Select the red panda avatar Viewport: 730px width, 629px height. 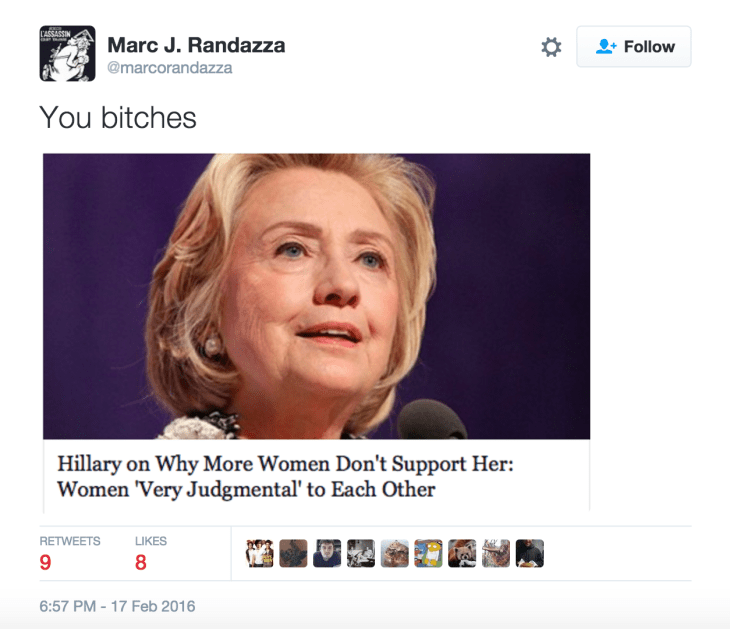coord(462,553)
